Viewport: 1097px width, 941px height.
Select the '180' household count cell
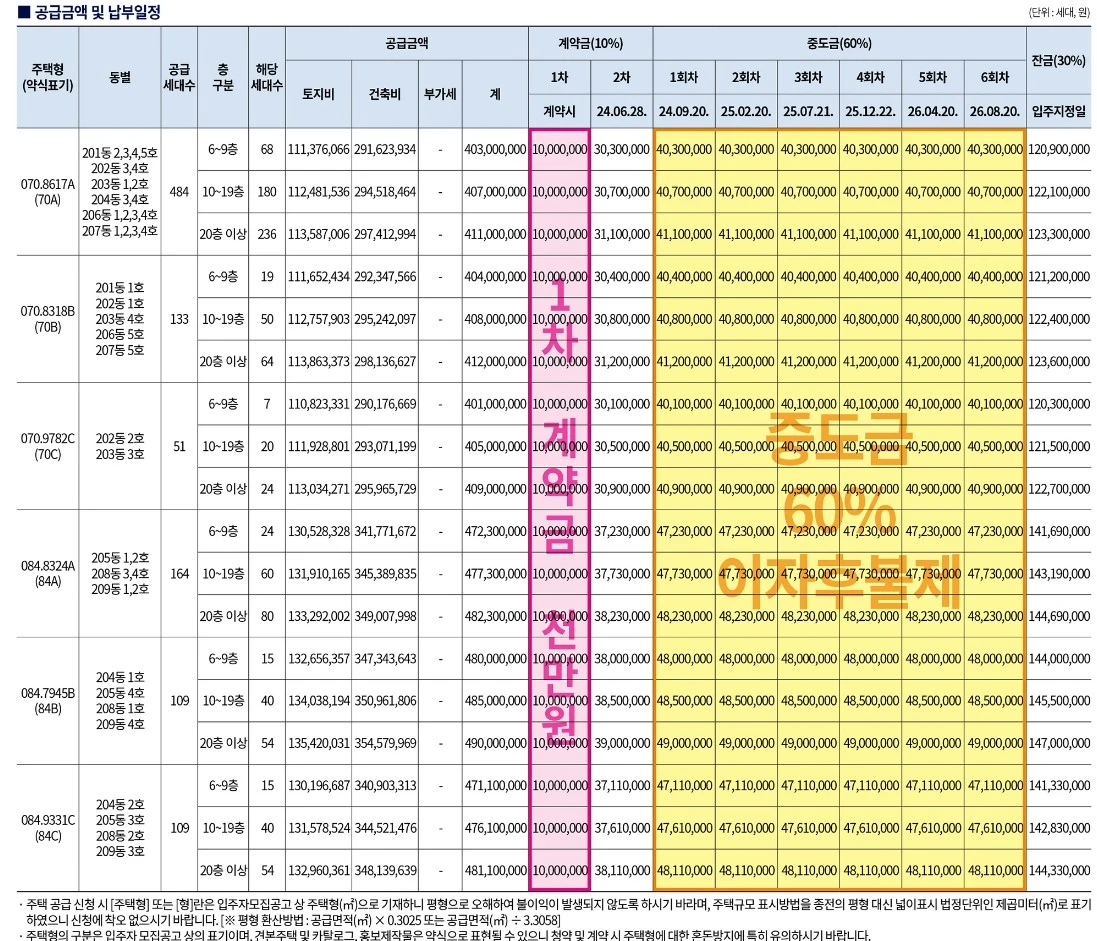click(x=267, y=192)
